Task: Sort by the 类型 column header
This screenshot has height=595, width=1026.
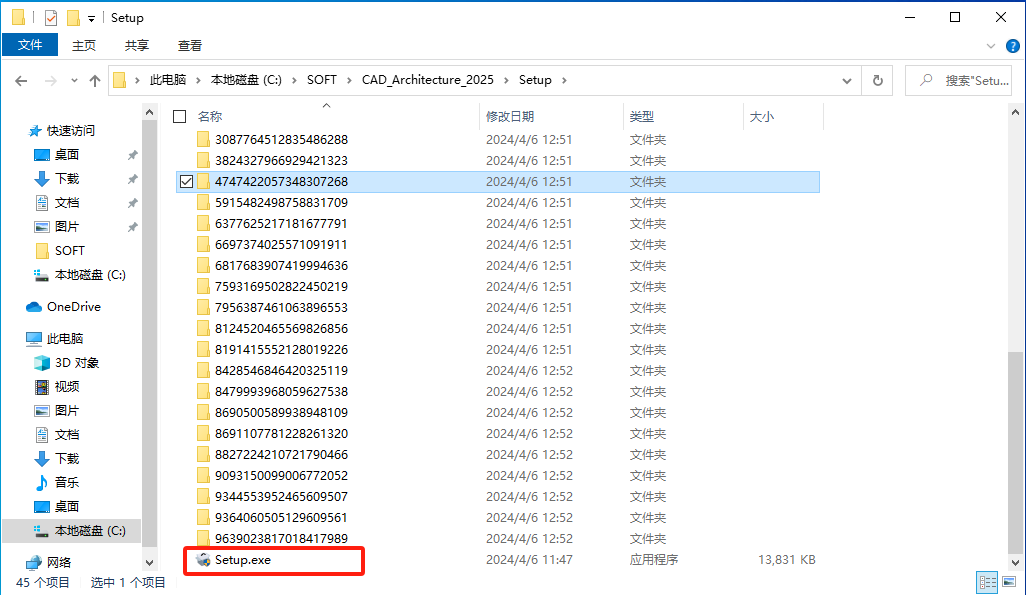Action: click(642, 117)
